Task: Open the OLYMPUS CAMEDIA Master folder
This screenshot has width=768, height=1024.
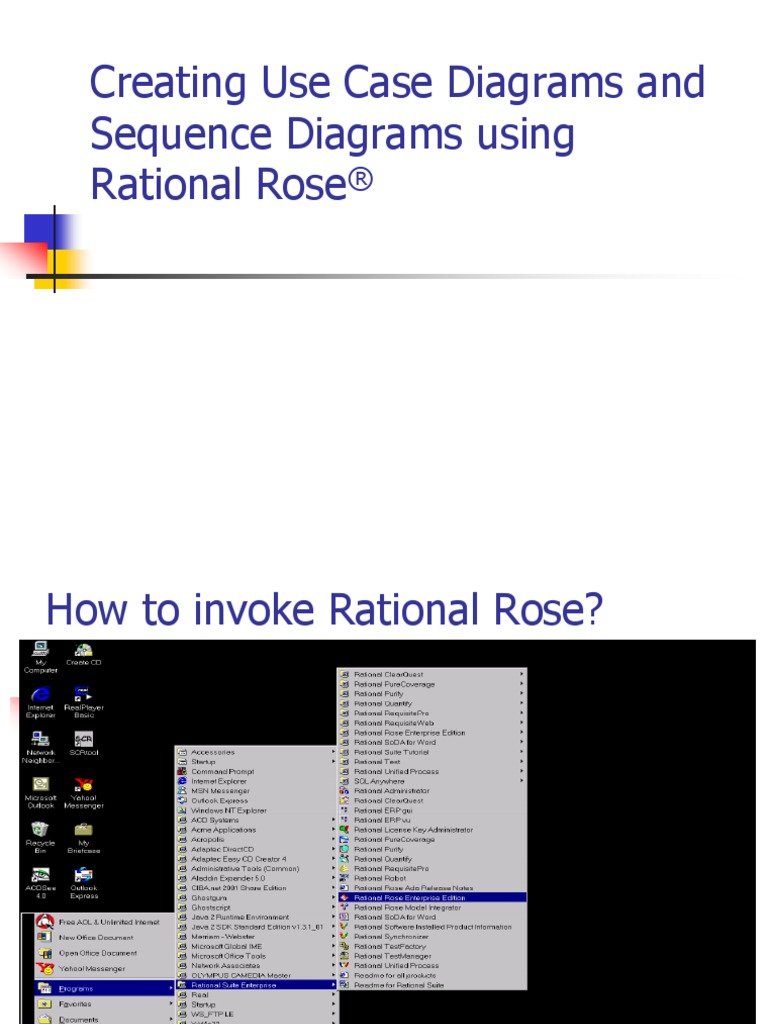Action: click(255, 975)
